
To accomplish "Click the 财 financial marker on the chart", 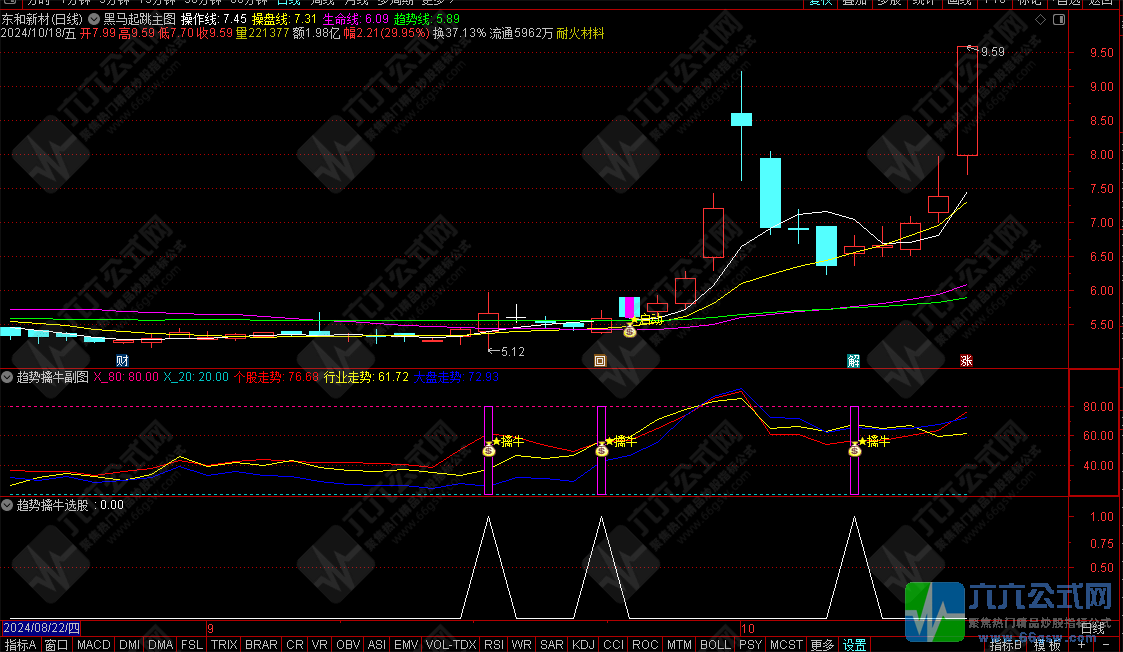I will [122, 360].
